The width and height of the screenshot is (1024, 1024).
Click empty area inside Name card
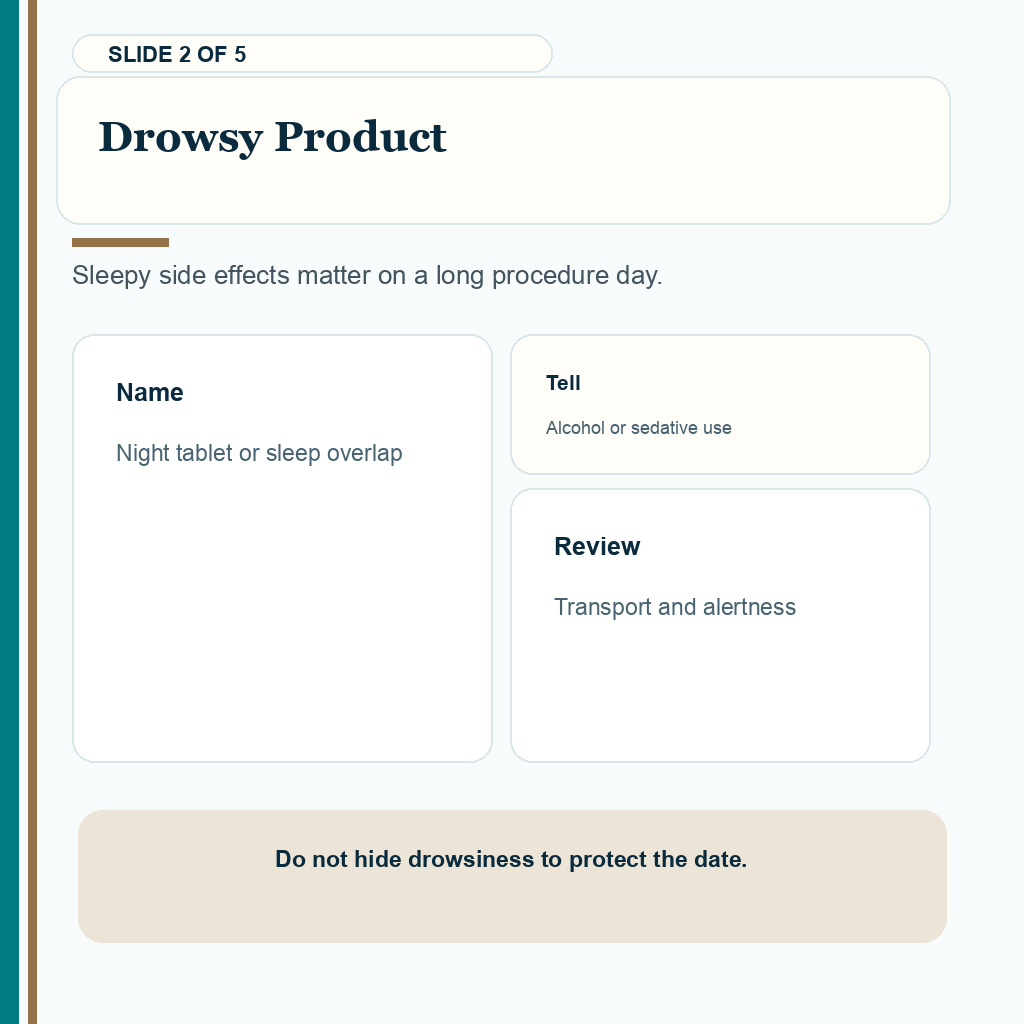(x=282, y=614)
